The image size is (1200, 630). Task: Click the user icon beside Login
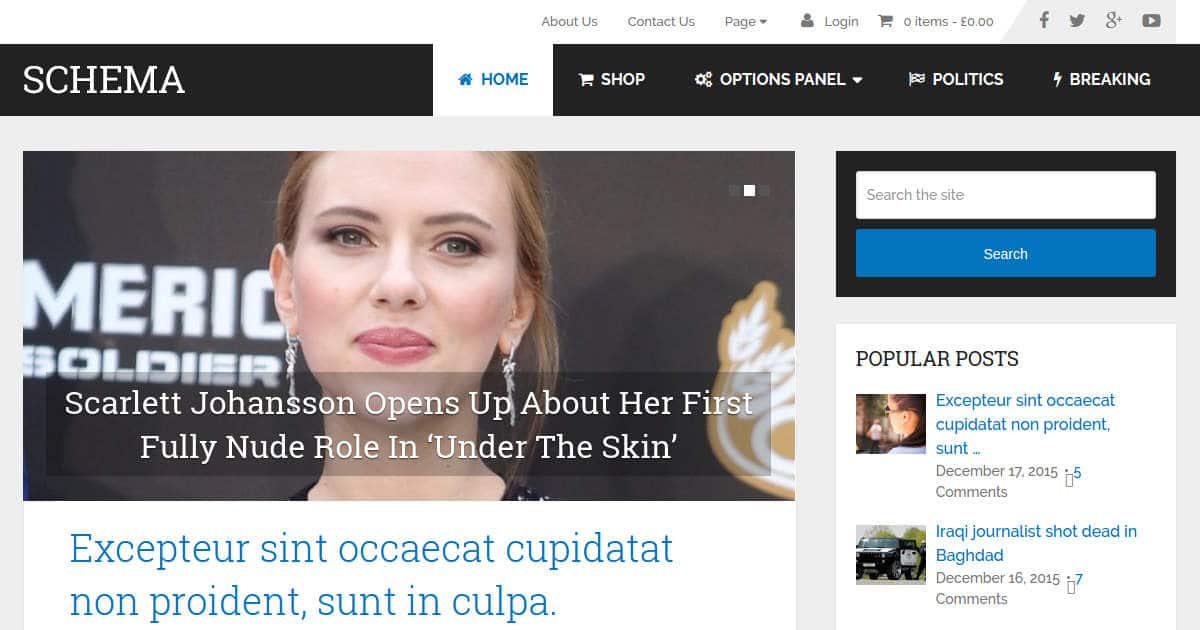tap(807, 20)
